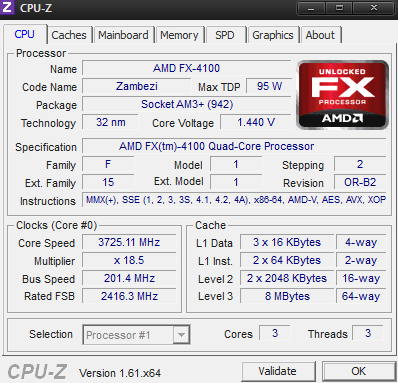Click the Validate button
Image resolution: width=398 pixels, height=383 pixels.
pyautogui.click(x=278, y=371)
